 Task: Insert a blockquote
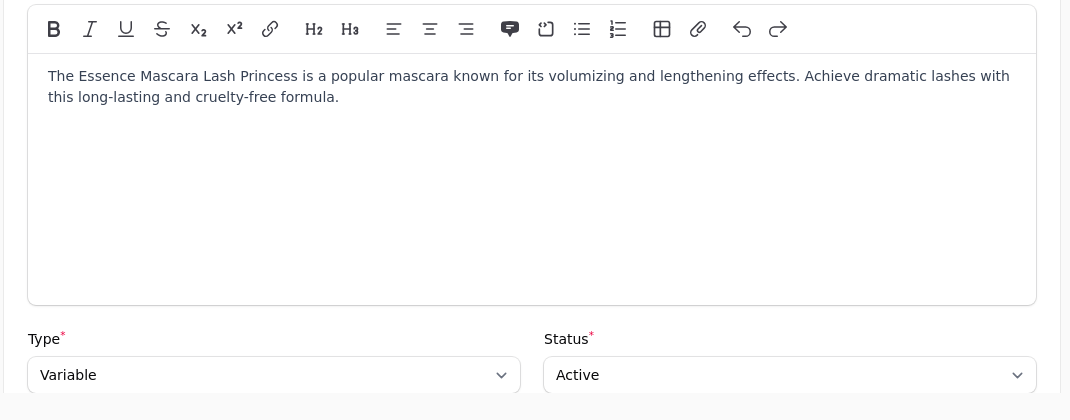click(510, 29)
